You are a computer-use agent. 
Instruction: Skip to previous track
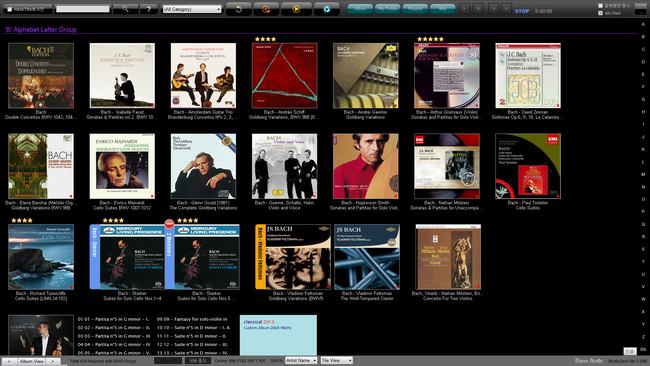tap(493, 9)
